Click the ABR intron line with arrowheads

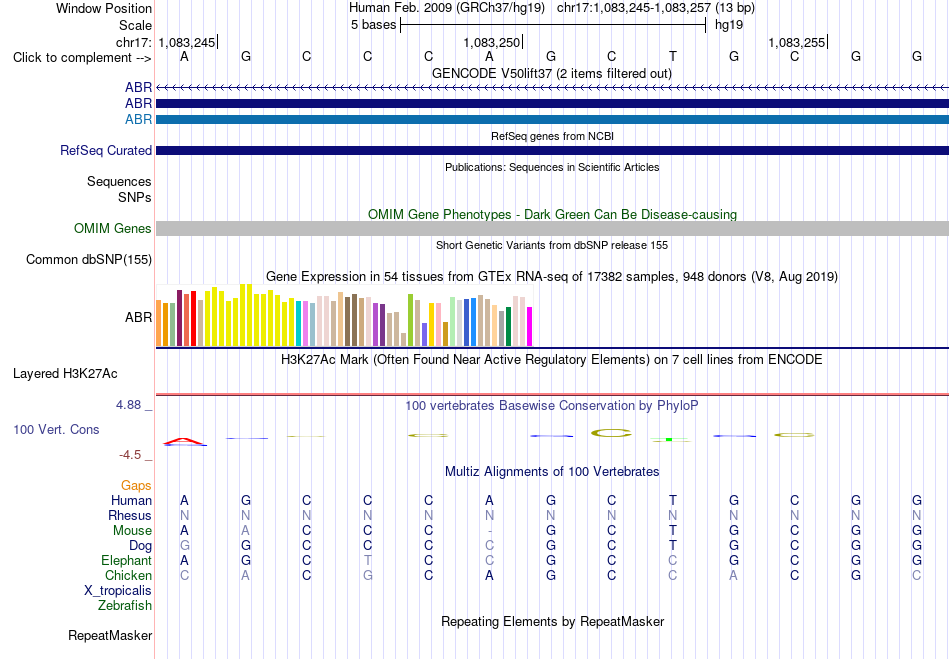[x=553, y=88]
